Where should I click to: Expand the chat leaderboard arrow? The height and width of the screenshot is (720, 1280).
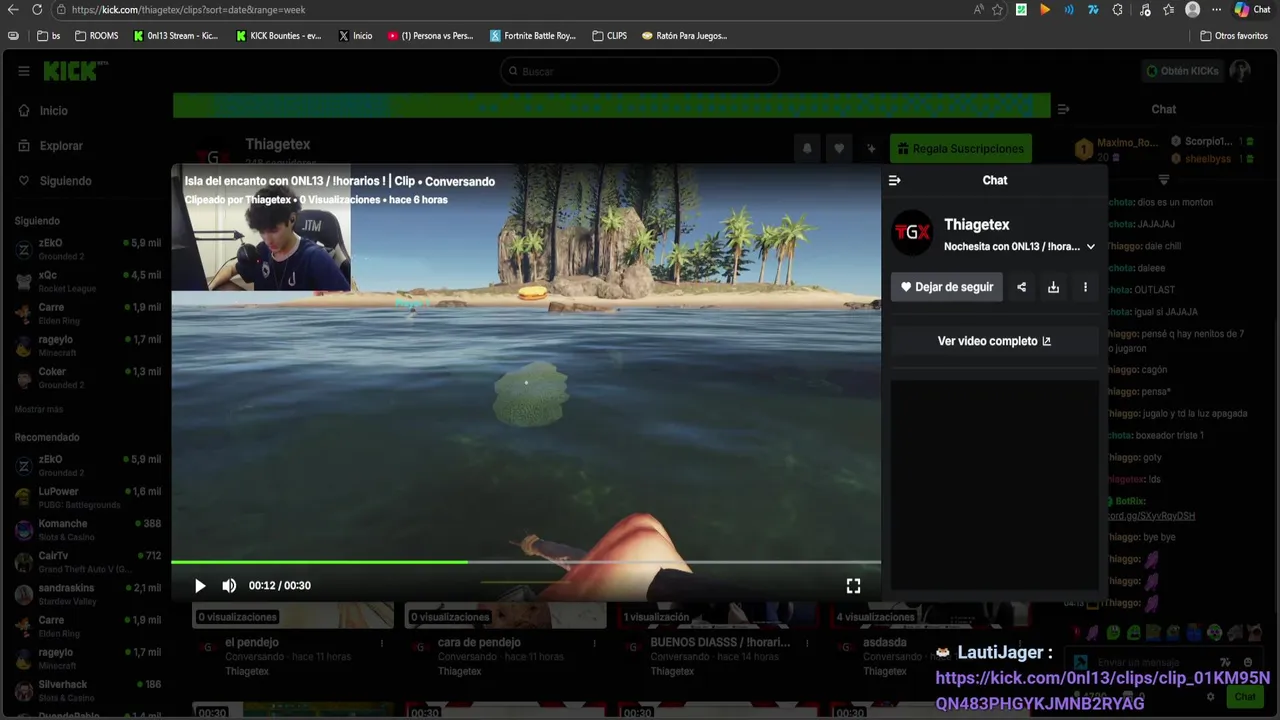(1164, 180)
